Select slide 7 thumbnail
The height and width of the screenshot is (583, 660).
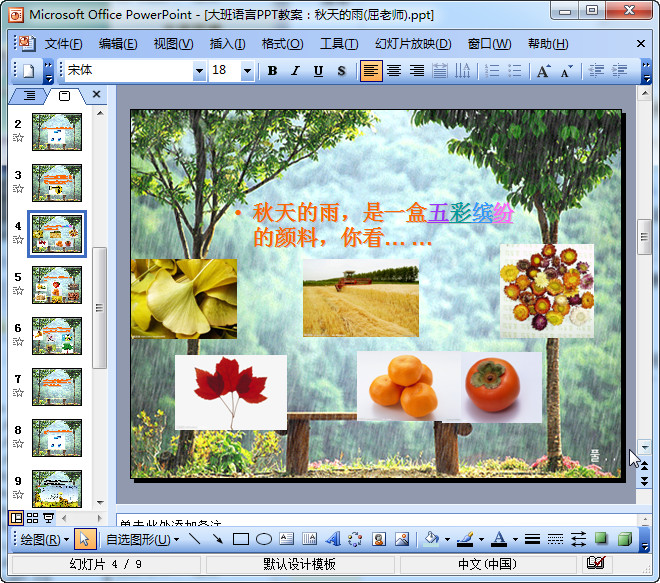[x=57, y=387]
